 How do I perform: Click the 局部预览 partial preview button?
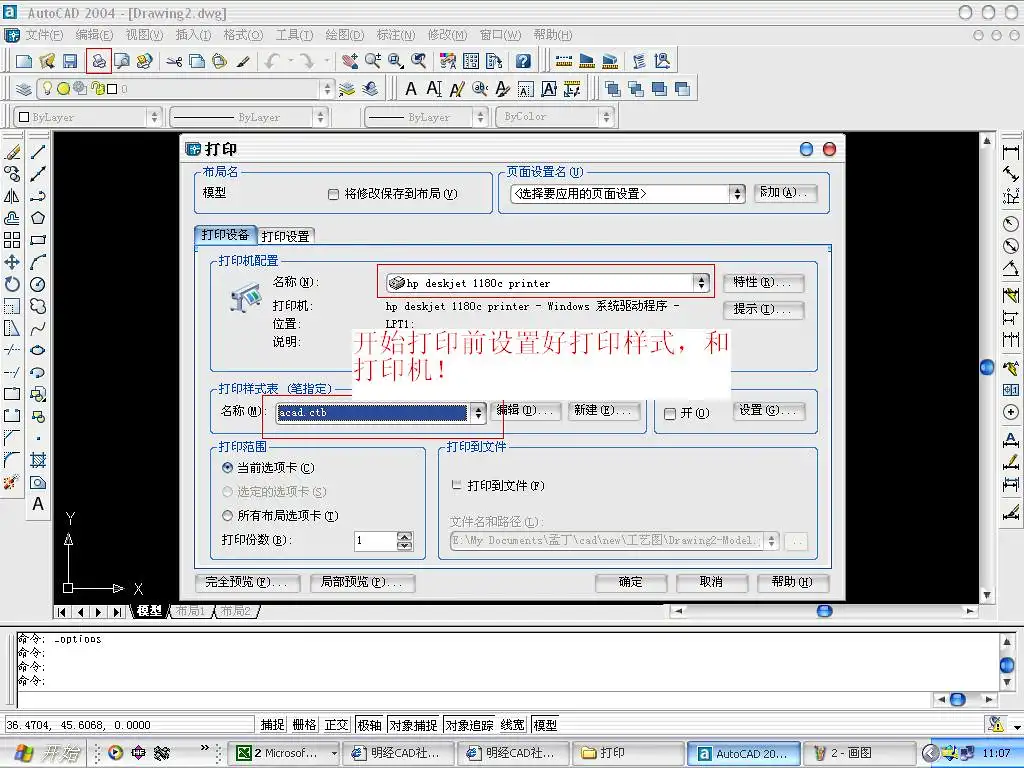click(x=361, y=582)
